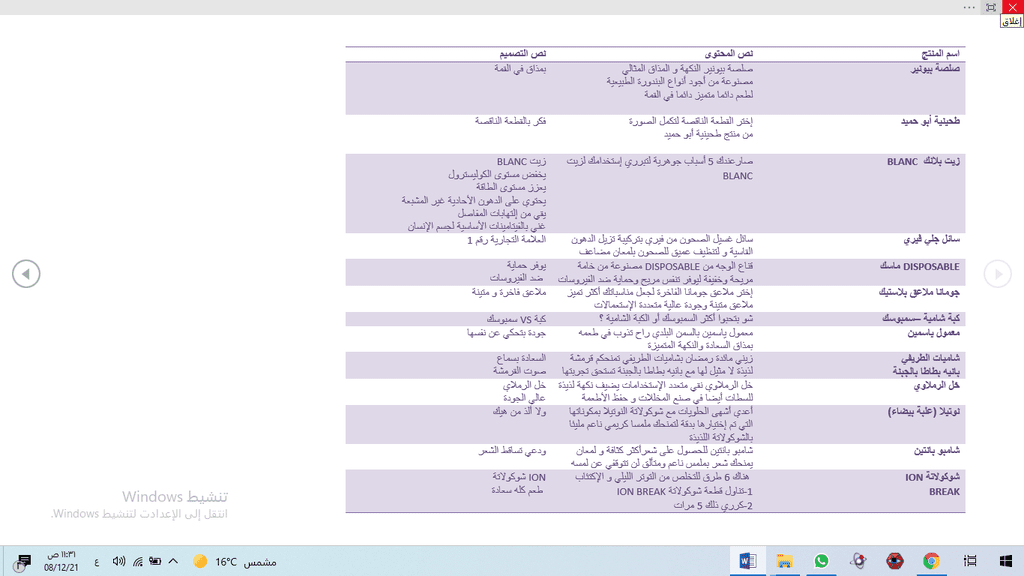This screenshot has height=576, width=1024.
Task: Click the column header نص التصميم
Action: point(522,54)
